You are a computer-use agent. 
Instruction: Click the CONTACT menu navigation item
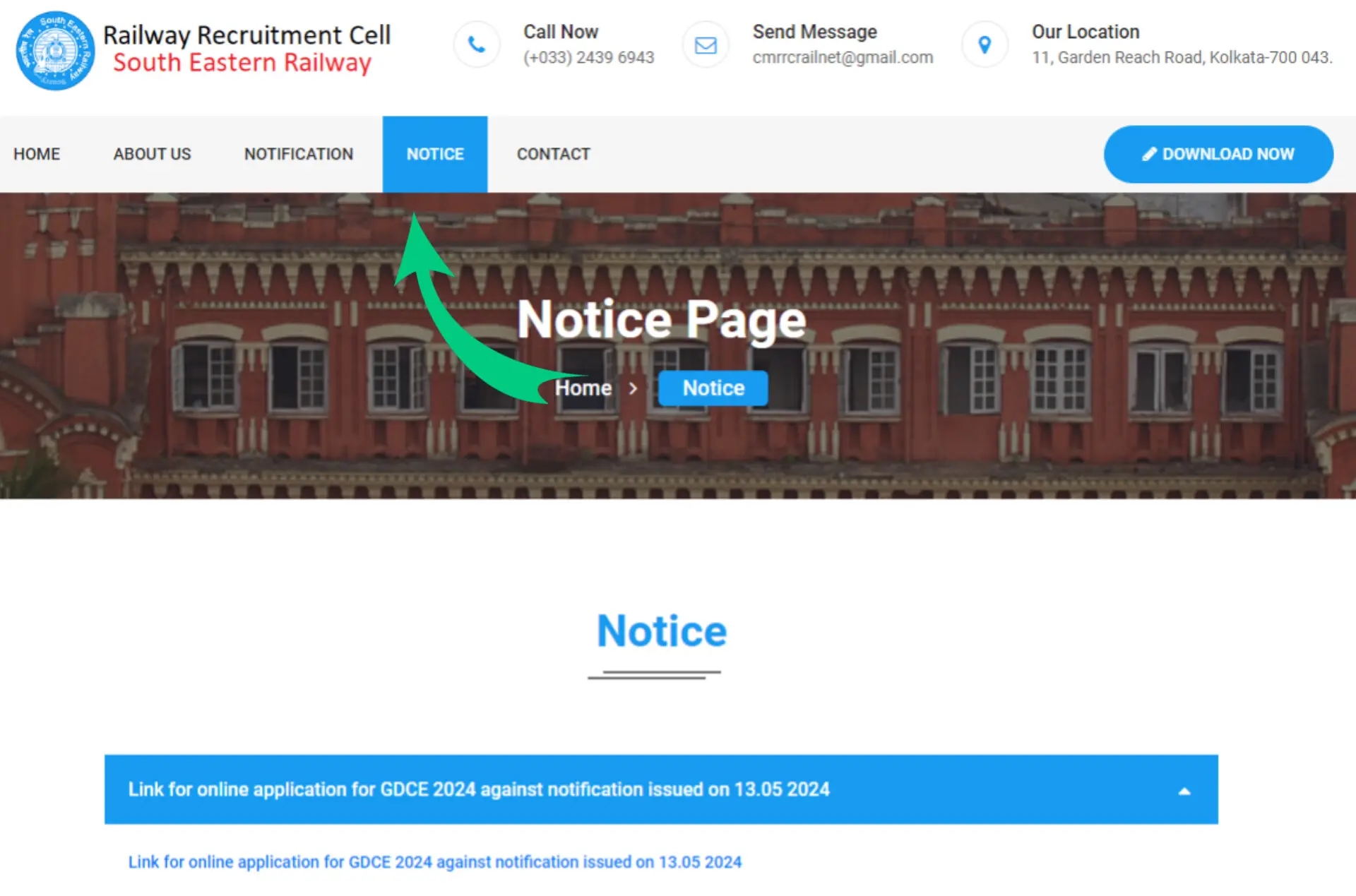pyautogui.click(x=552, y=154)
